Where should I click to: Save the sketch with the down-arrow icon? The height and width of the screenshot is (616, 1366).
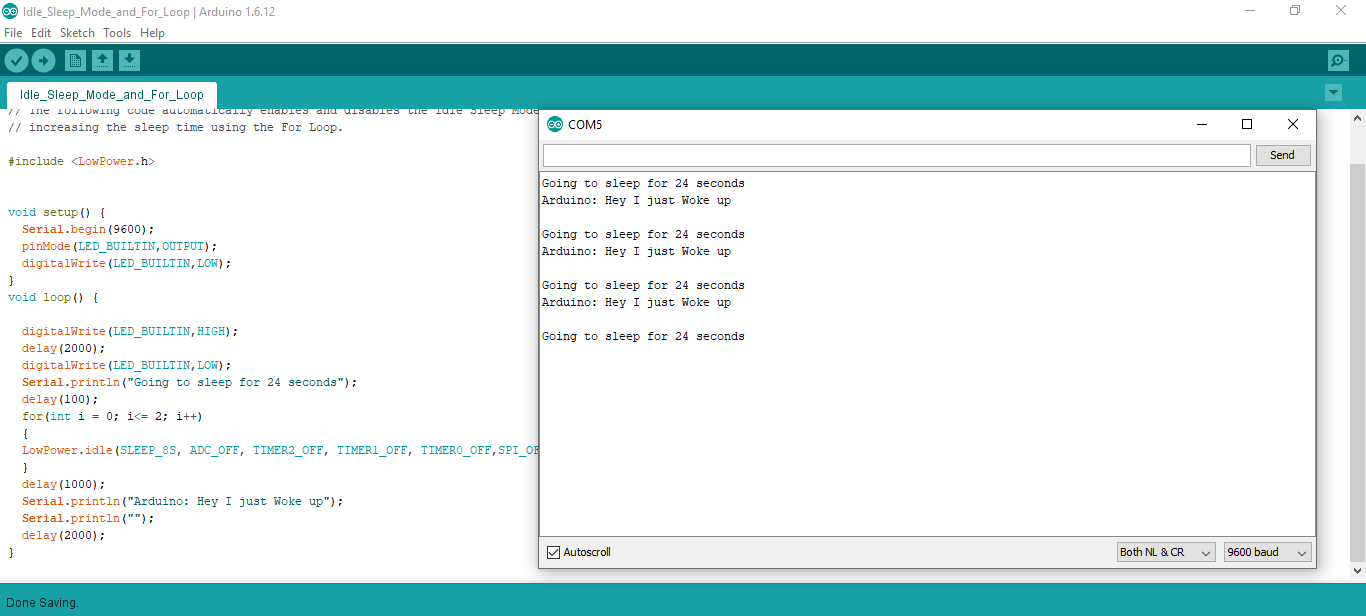pos(129,61)
